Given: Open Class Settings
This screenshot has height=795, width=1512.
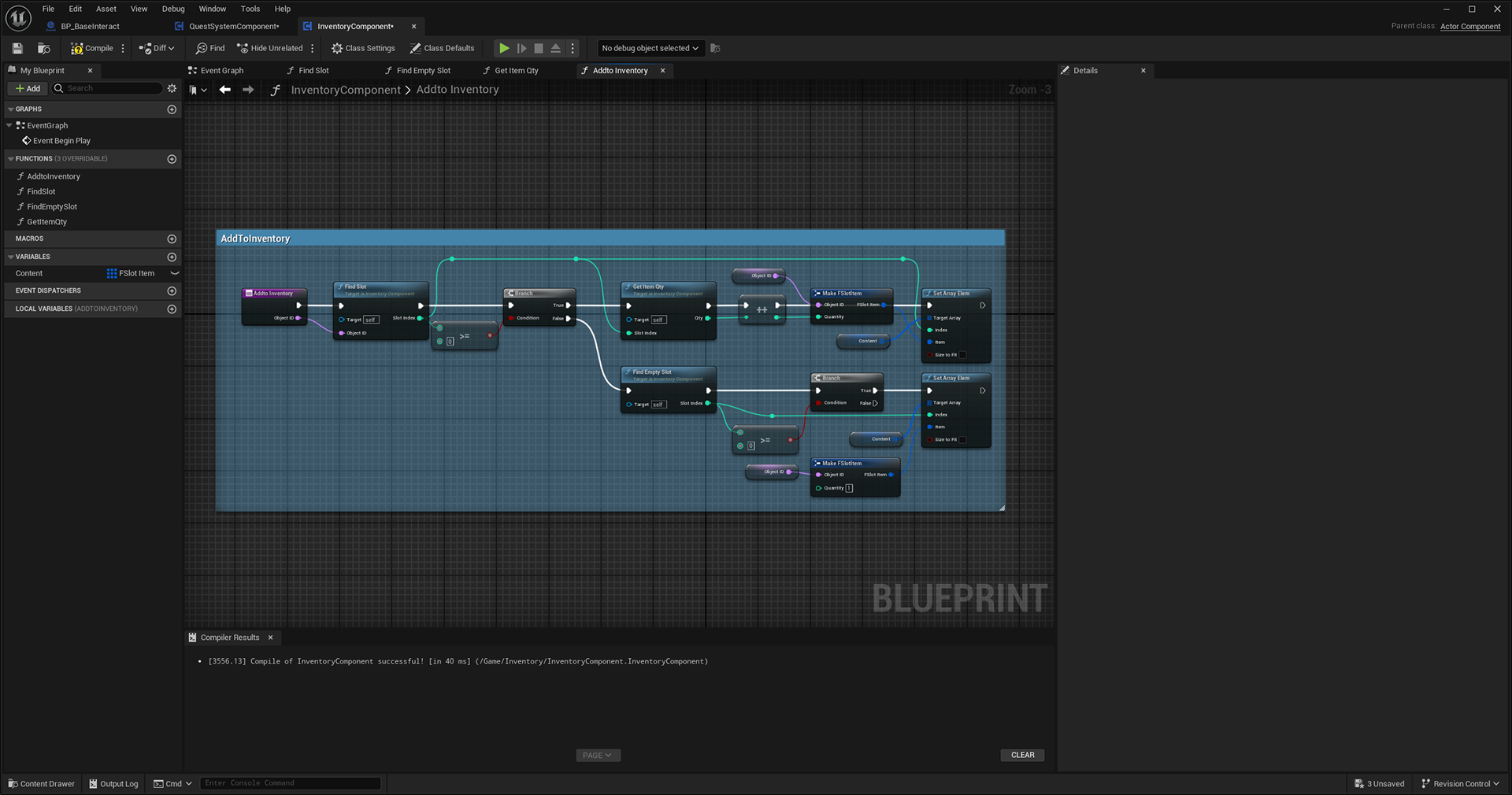Looking at the screenshot, I should click(363, 48).
